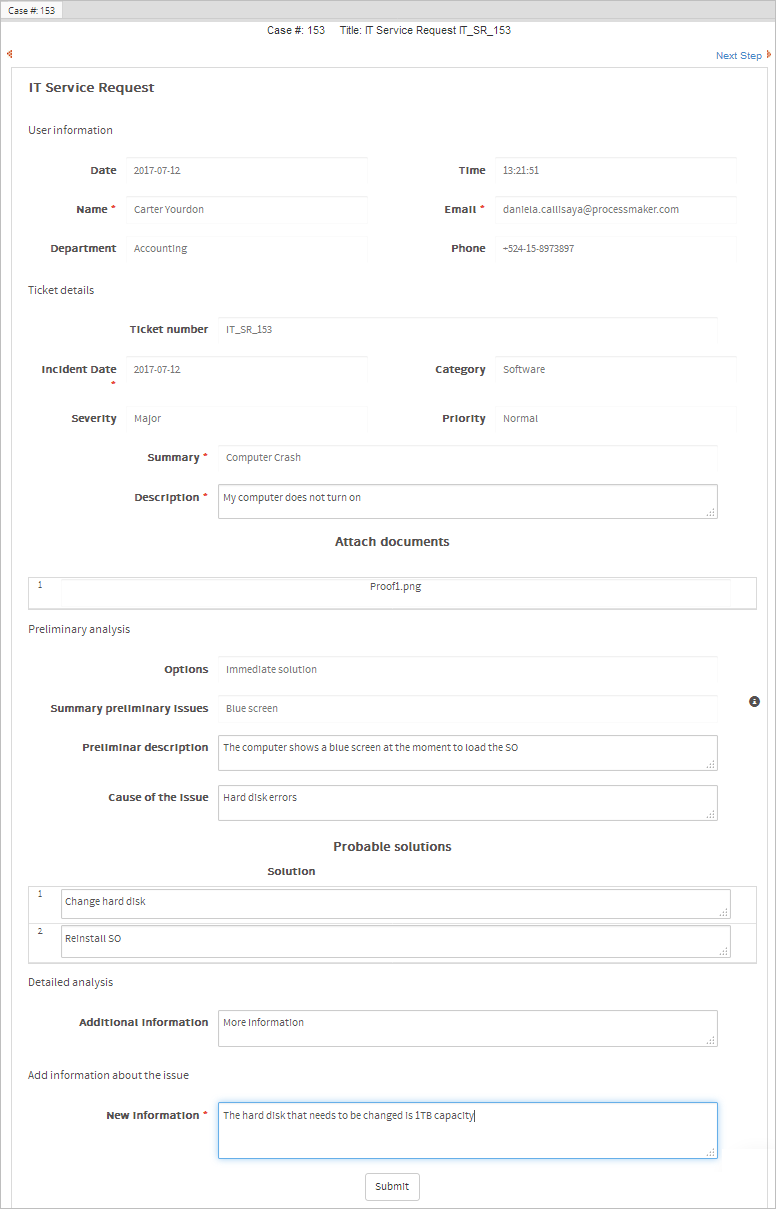Click the info icon beside Summary preliminary issues

pos(755,702)
